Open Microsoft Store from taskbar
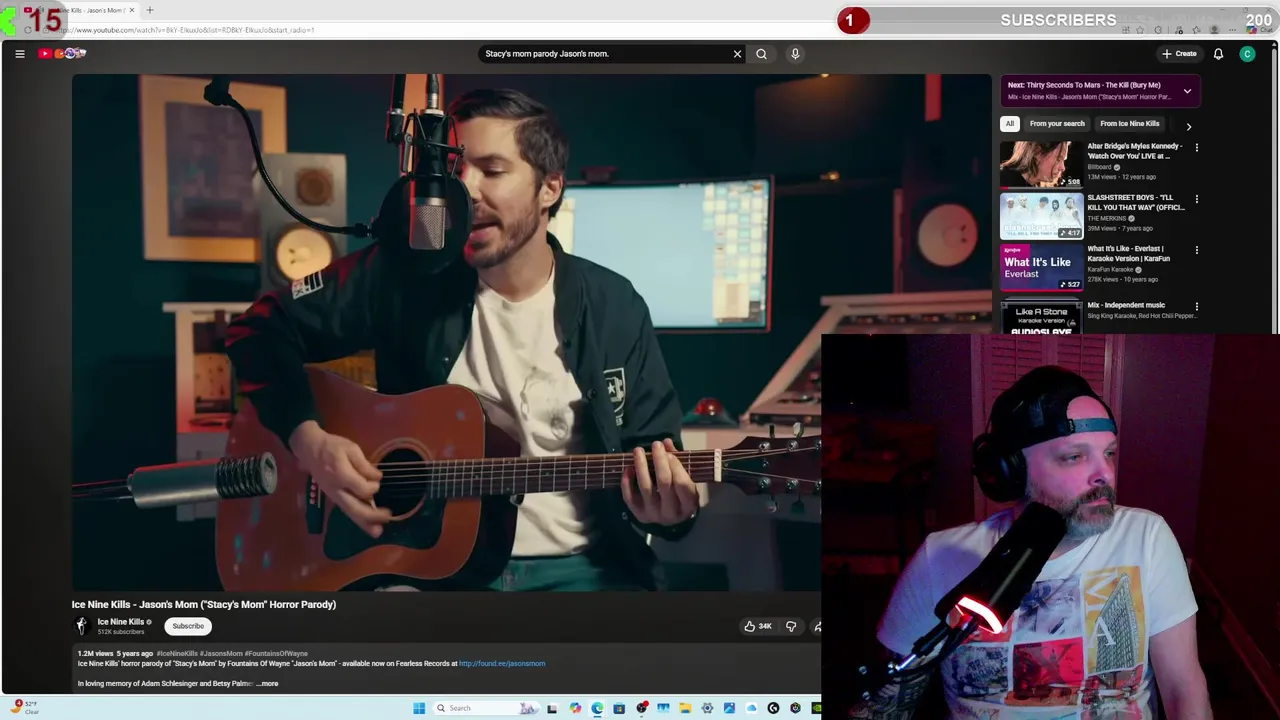The image size is (1280, 720). 619,708
